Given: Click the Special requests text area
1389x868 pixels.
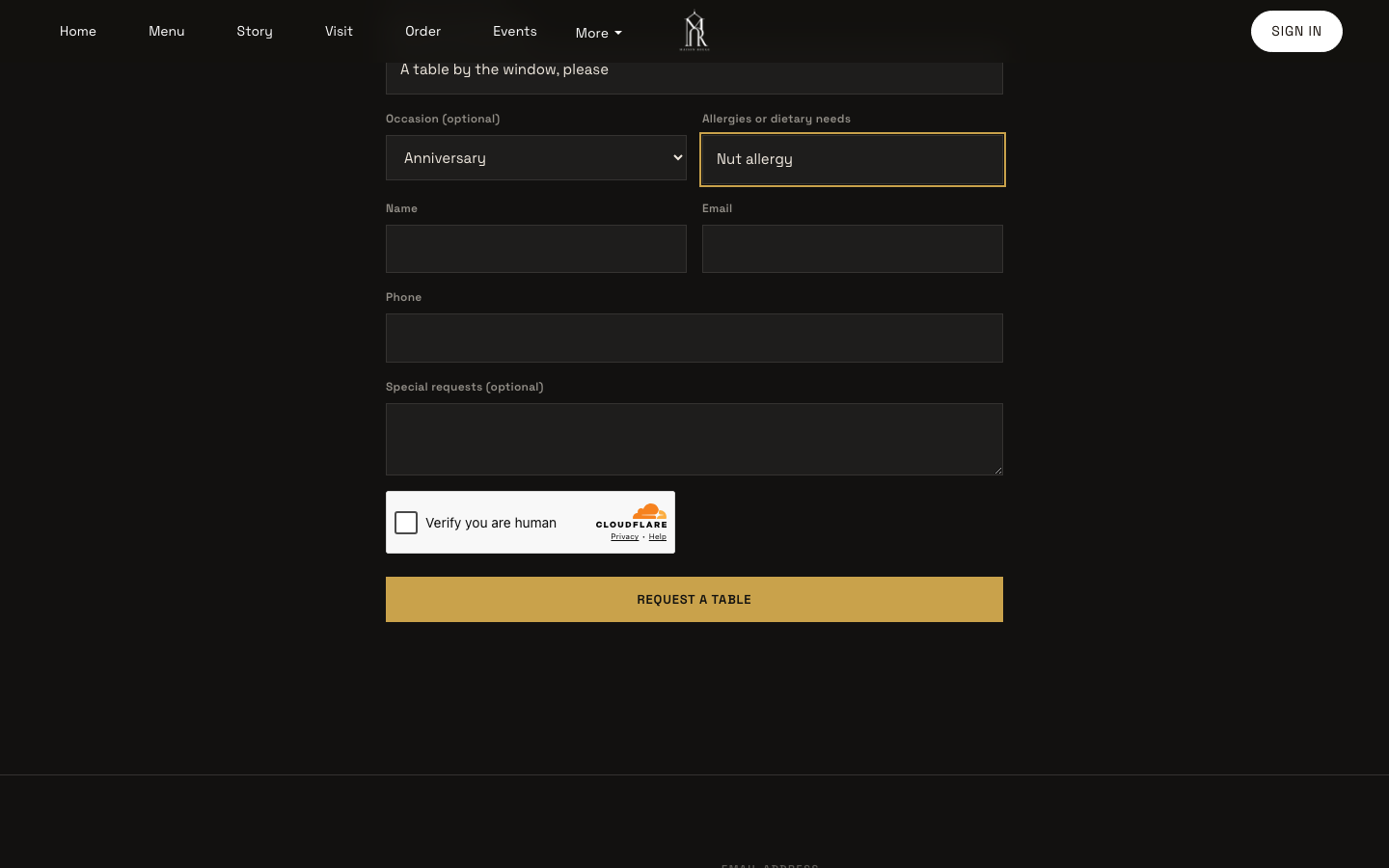Looking at the screenshot, I should [694, 440].
